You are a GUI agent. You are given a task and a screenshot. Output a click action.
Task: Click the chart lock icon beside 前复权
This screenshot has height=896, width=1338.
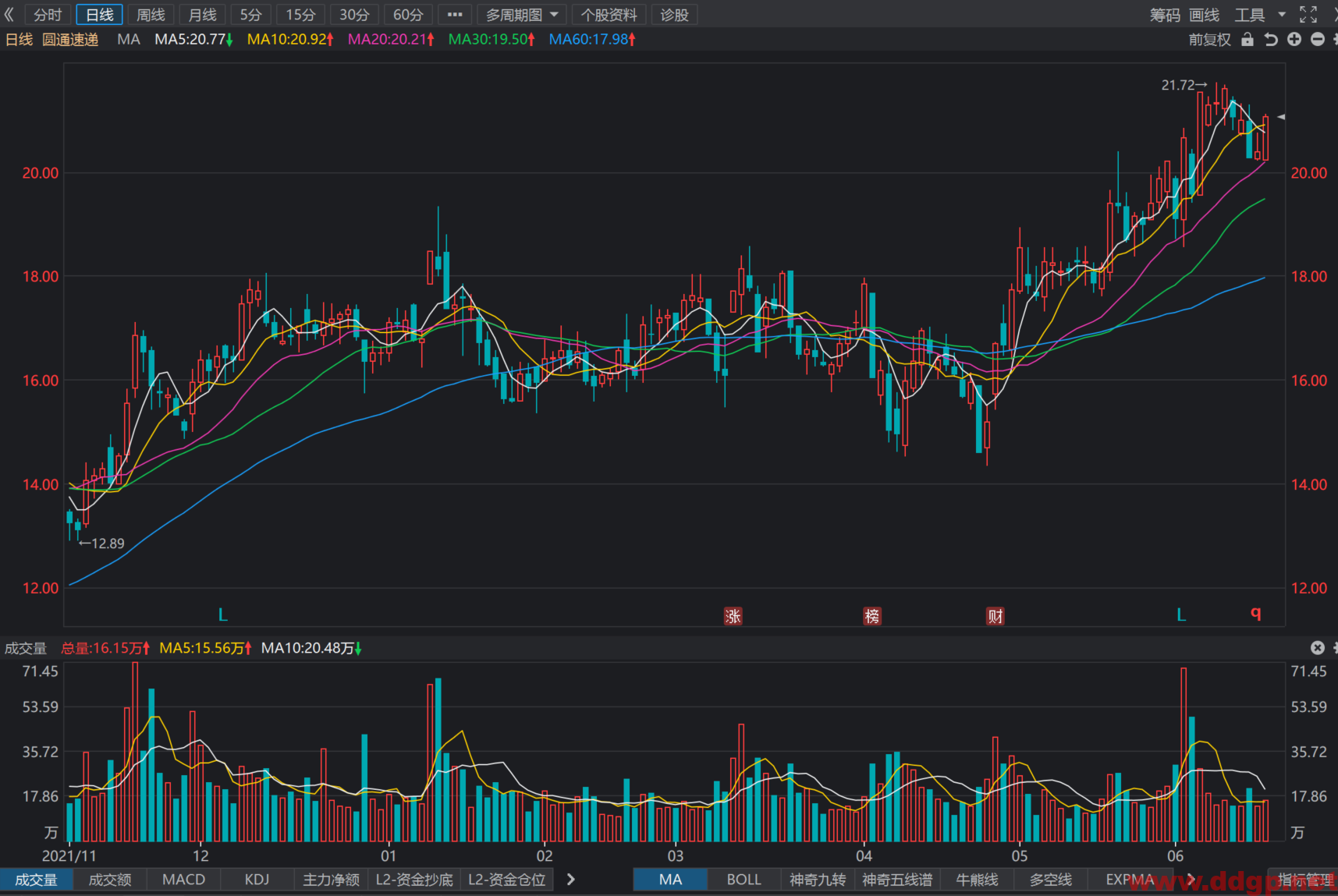click(x=1247, y=39)
